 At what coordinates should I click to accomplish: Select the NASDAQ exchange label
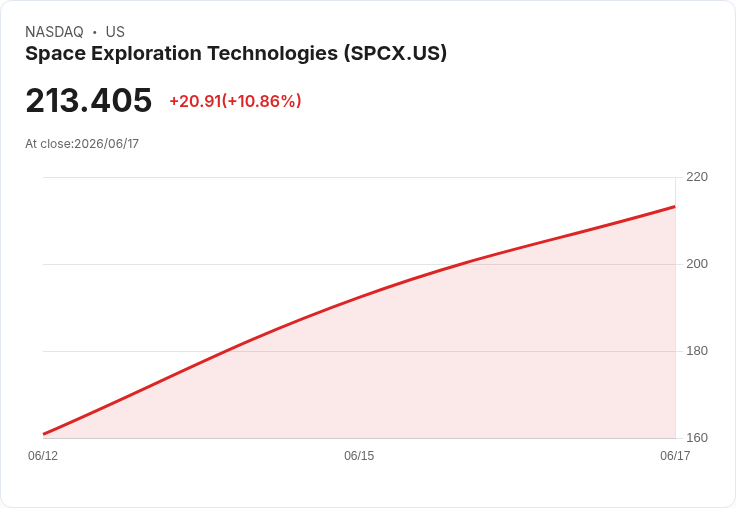click(54, 32)
